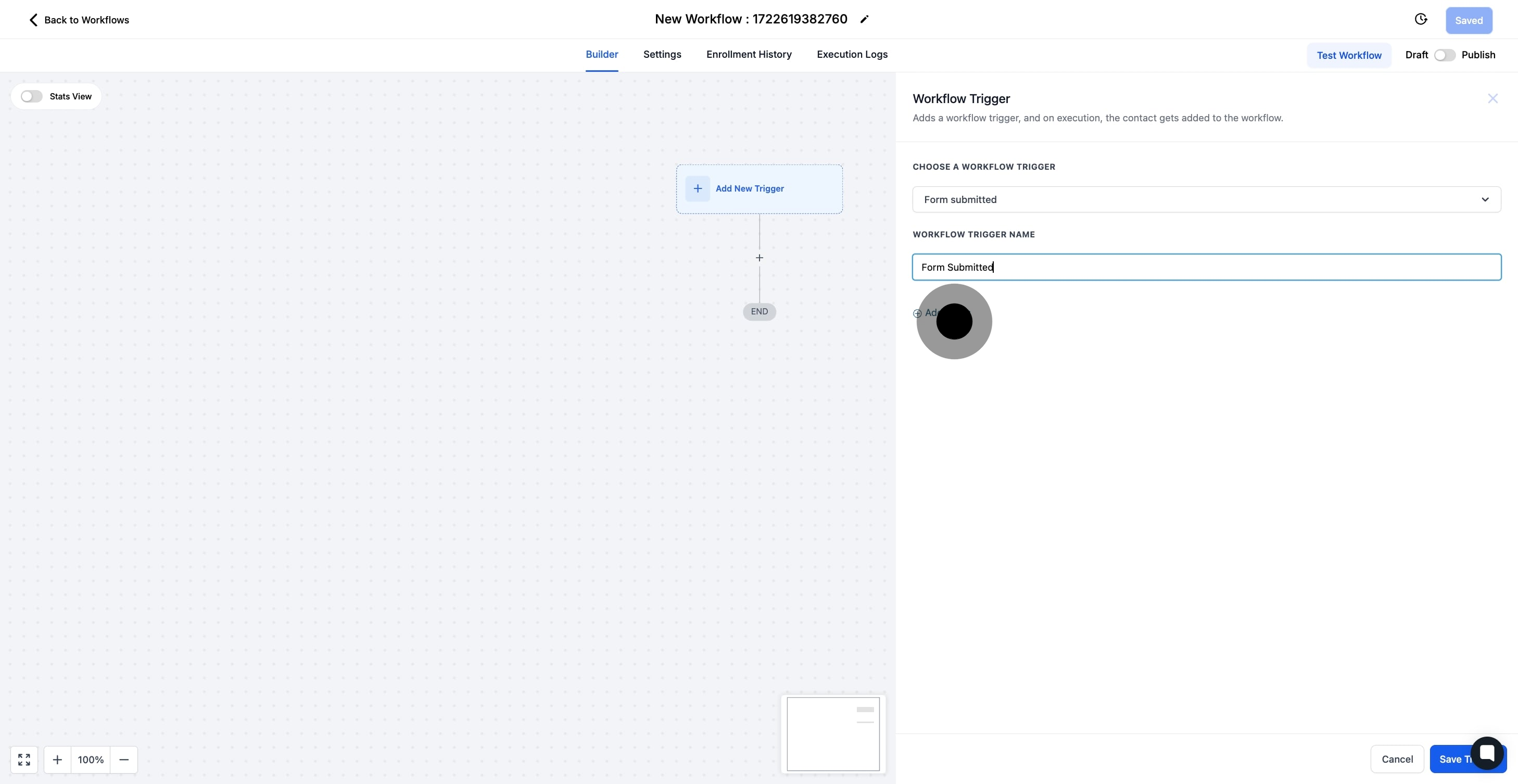Click the Add New Trigger box
Viewport: 1518px width, 784px height.
[x=759, y=188]
